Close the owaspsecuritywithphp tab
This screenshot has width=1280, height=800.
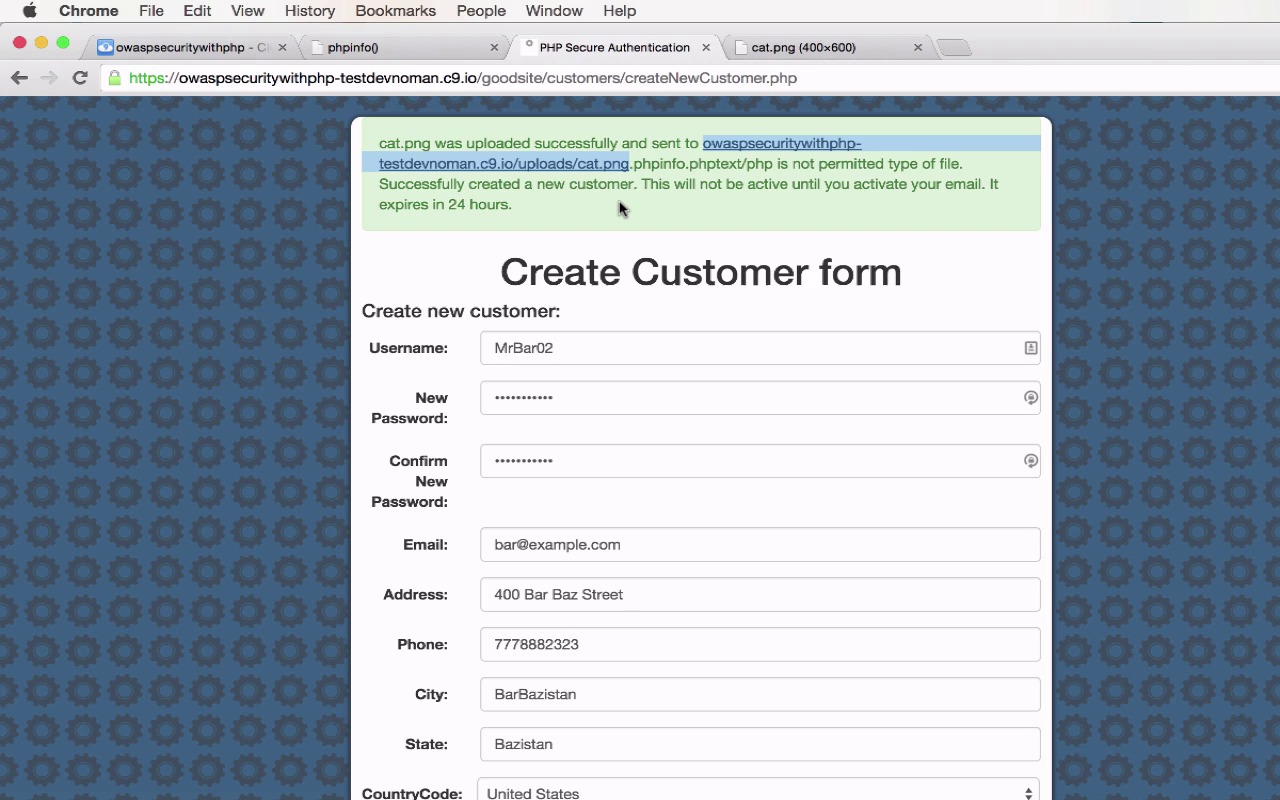[282, 47]
